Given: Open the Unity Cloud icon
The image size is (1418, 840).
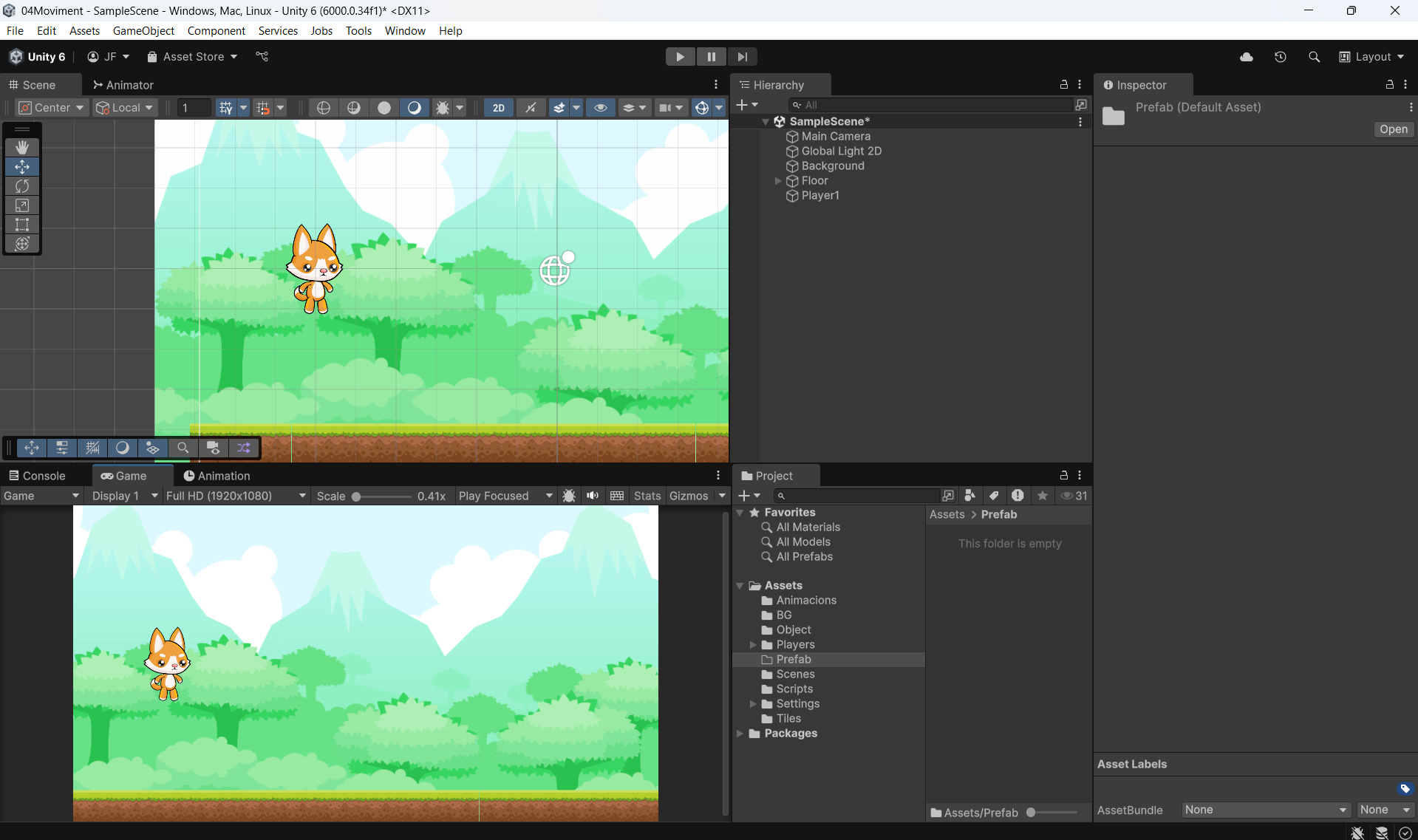Looking at the screenshot, I should click(x=1247, y=57).
